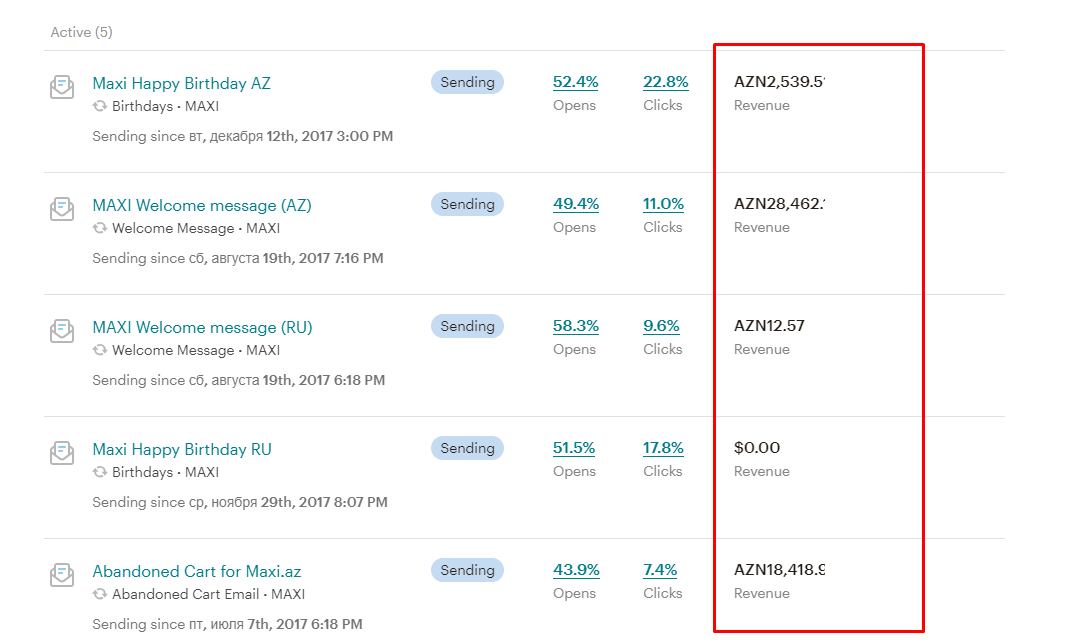Click automation cycle icon under Abandoned Cart for Maxi.az
The height and width of the screenshot is (644, 1091).
tap(100, 594)
